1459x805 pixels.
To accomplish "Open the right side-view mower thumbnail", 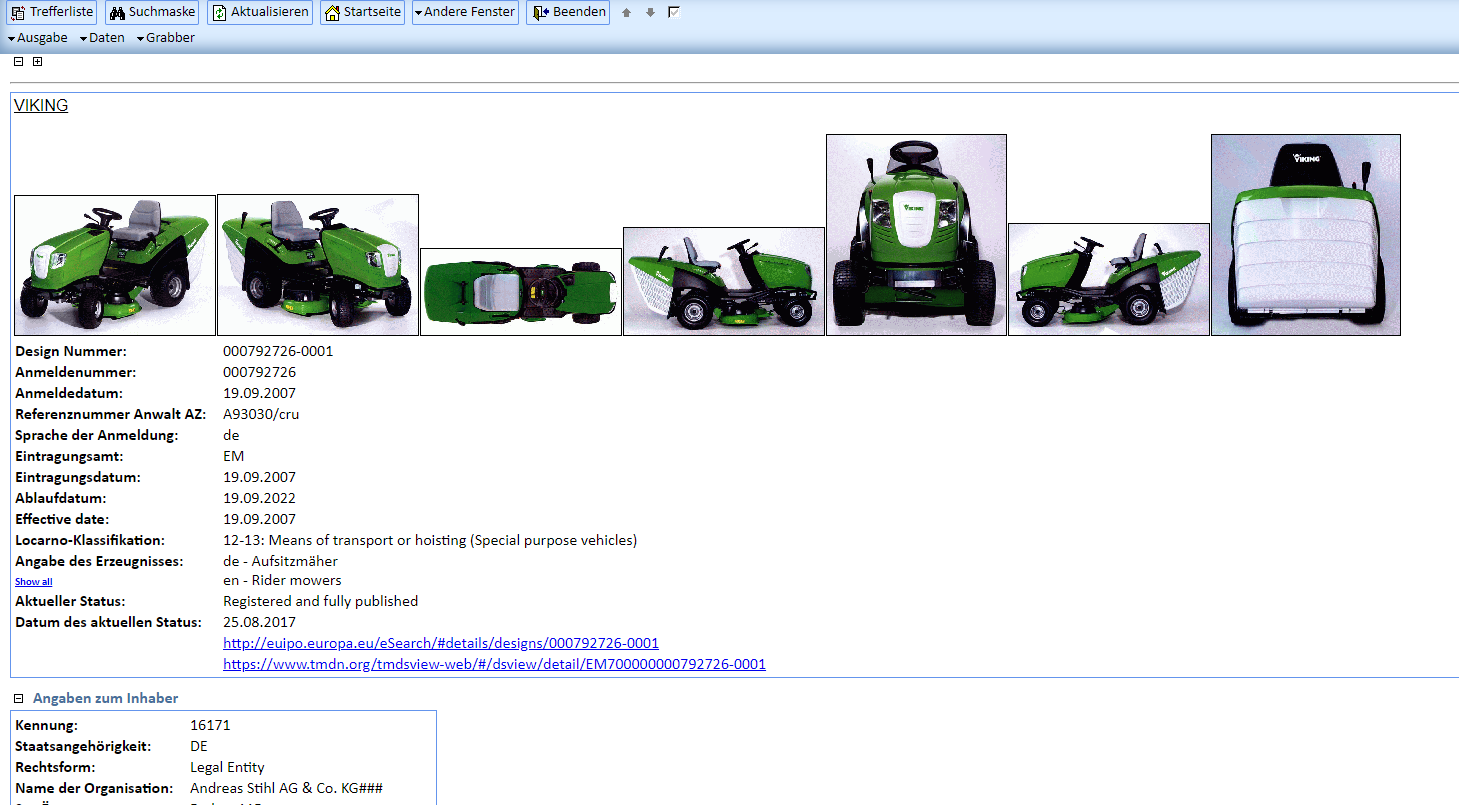I will pyautogui.click(x=724, y=281).
